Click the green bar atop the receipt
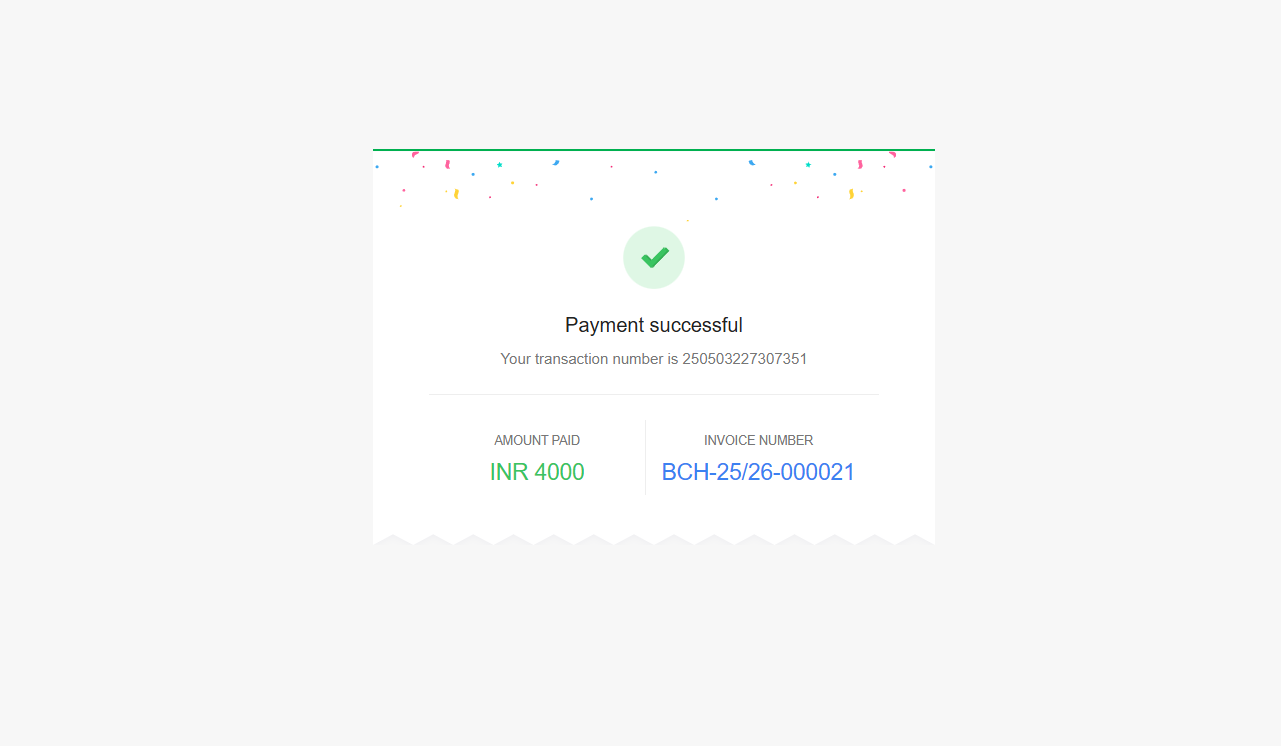 (x=654, y=150)
